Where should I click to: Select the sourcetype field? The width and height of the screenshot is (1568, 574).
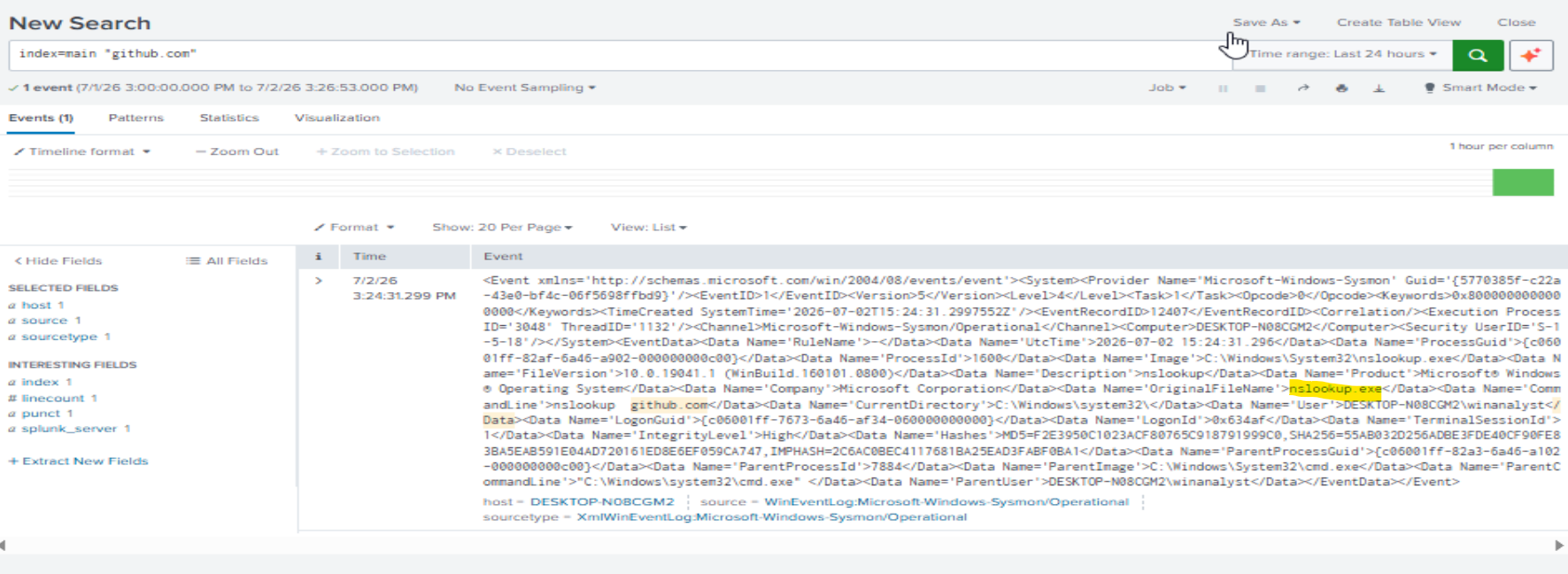59,337
